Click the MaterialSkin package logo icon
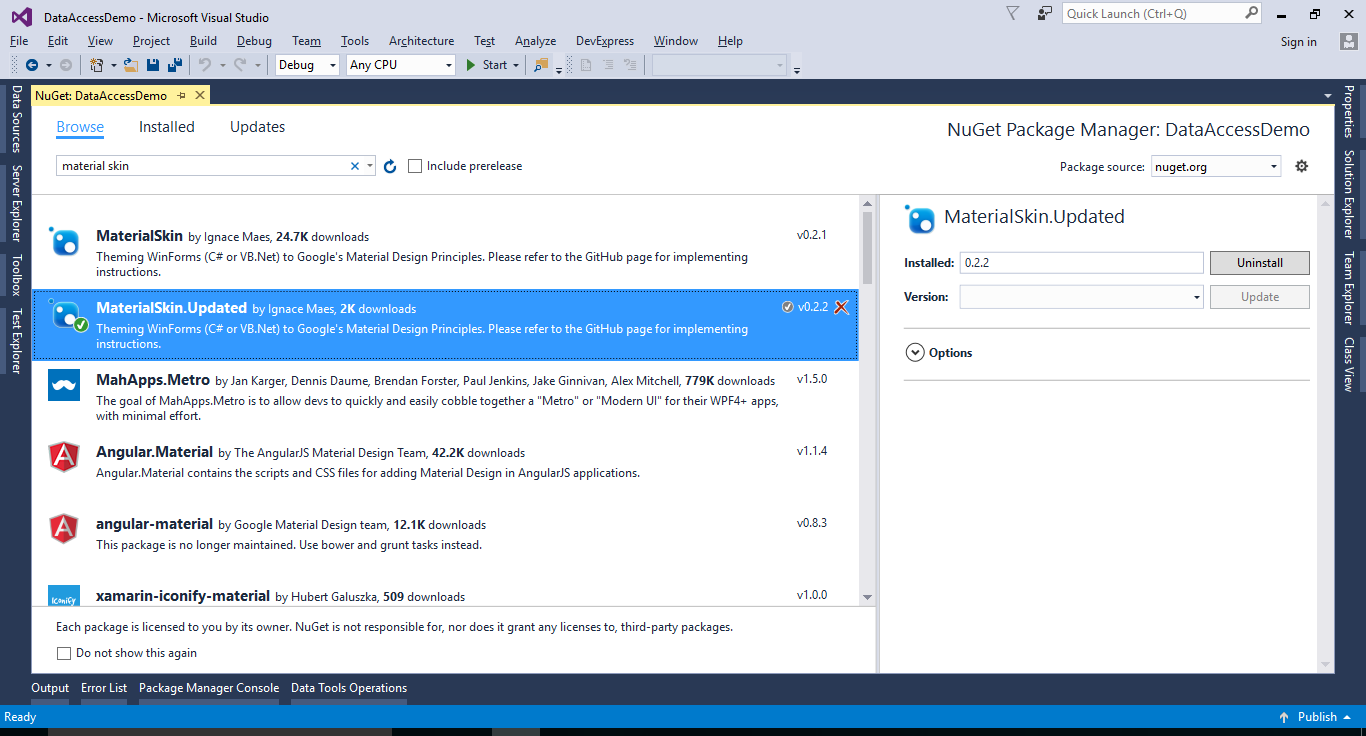The height and width of the screenshot is (736, 1366). click(x=64, y=242)
